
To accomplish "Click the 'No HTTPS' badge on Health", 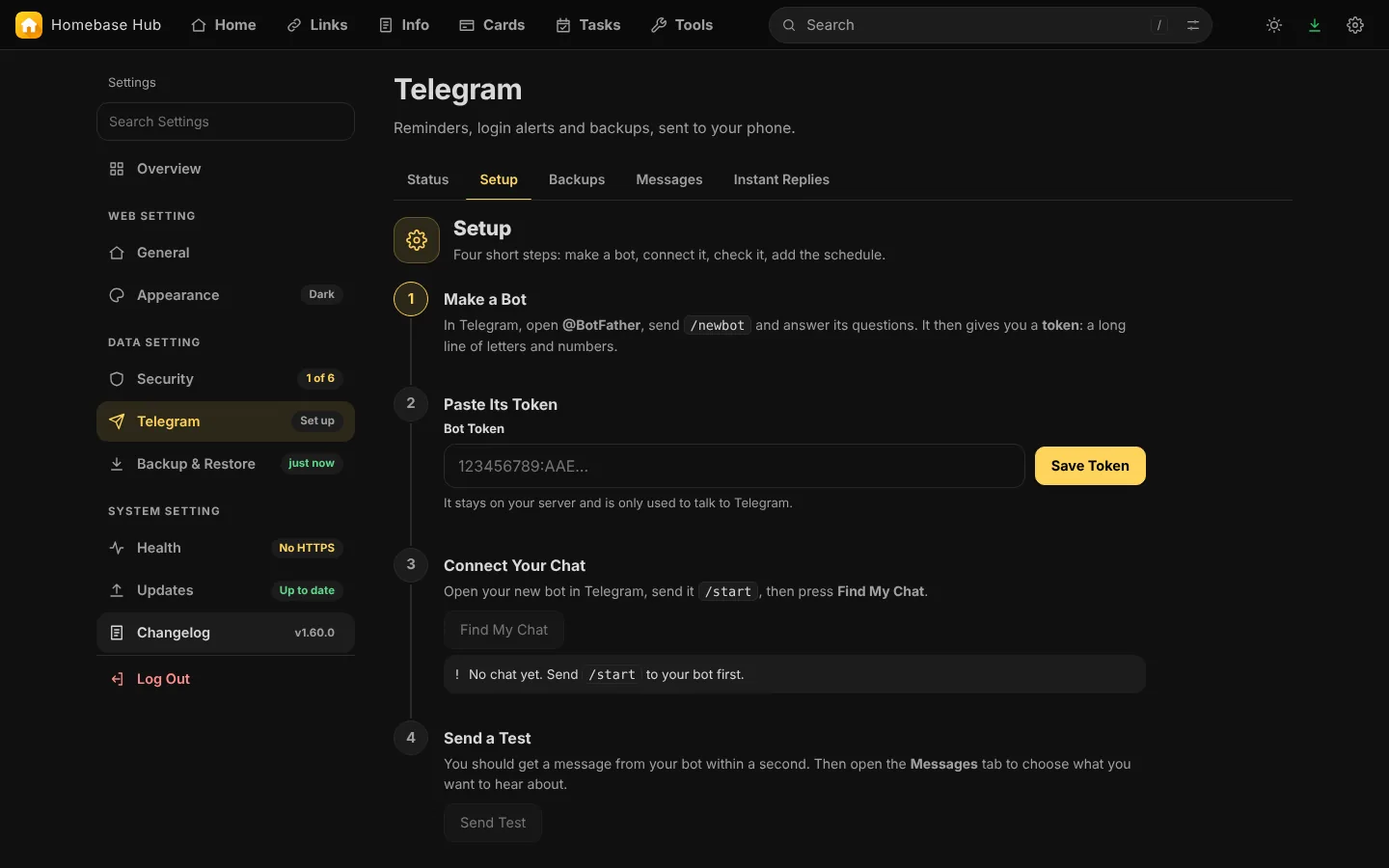I will pos(307,548).
